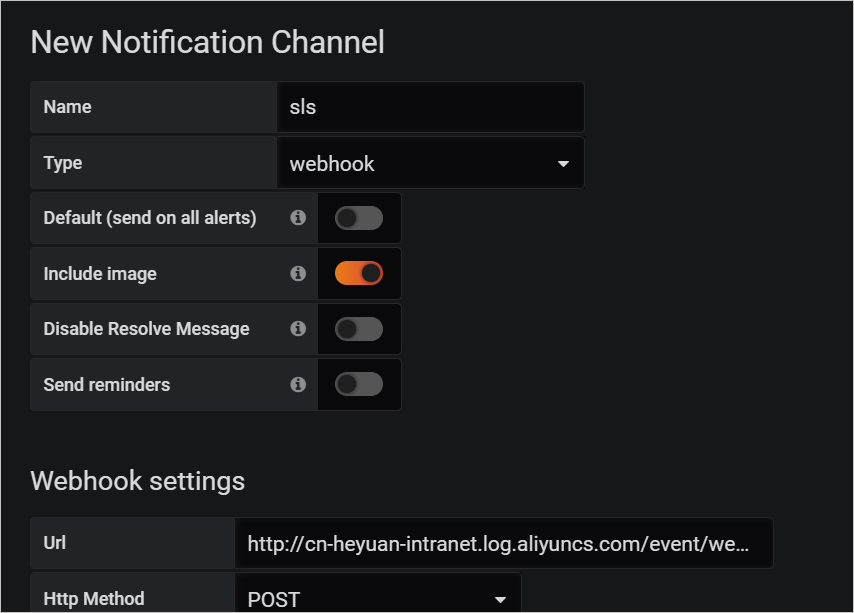Toggle Disable Resolve Message on
This screenshot has height=613, width=854.
coord(359,329)
